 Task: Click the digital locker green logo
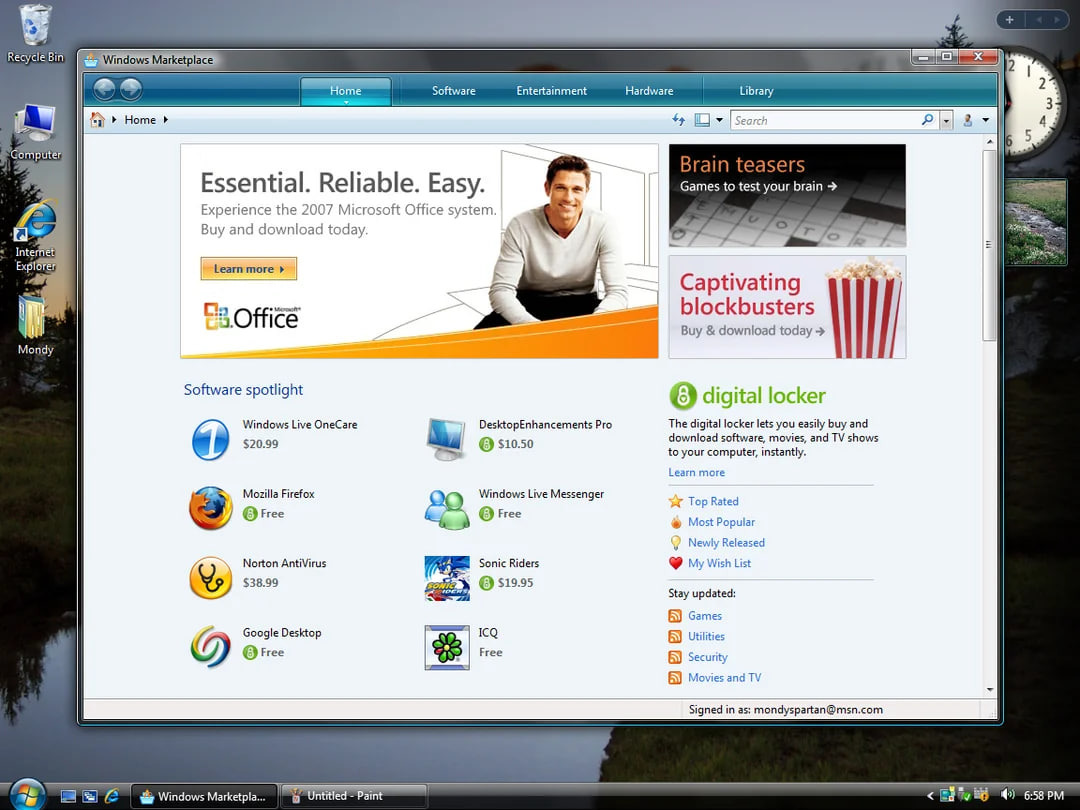[x=683, y=396]
